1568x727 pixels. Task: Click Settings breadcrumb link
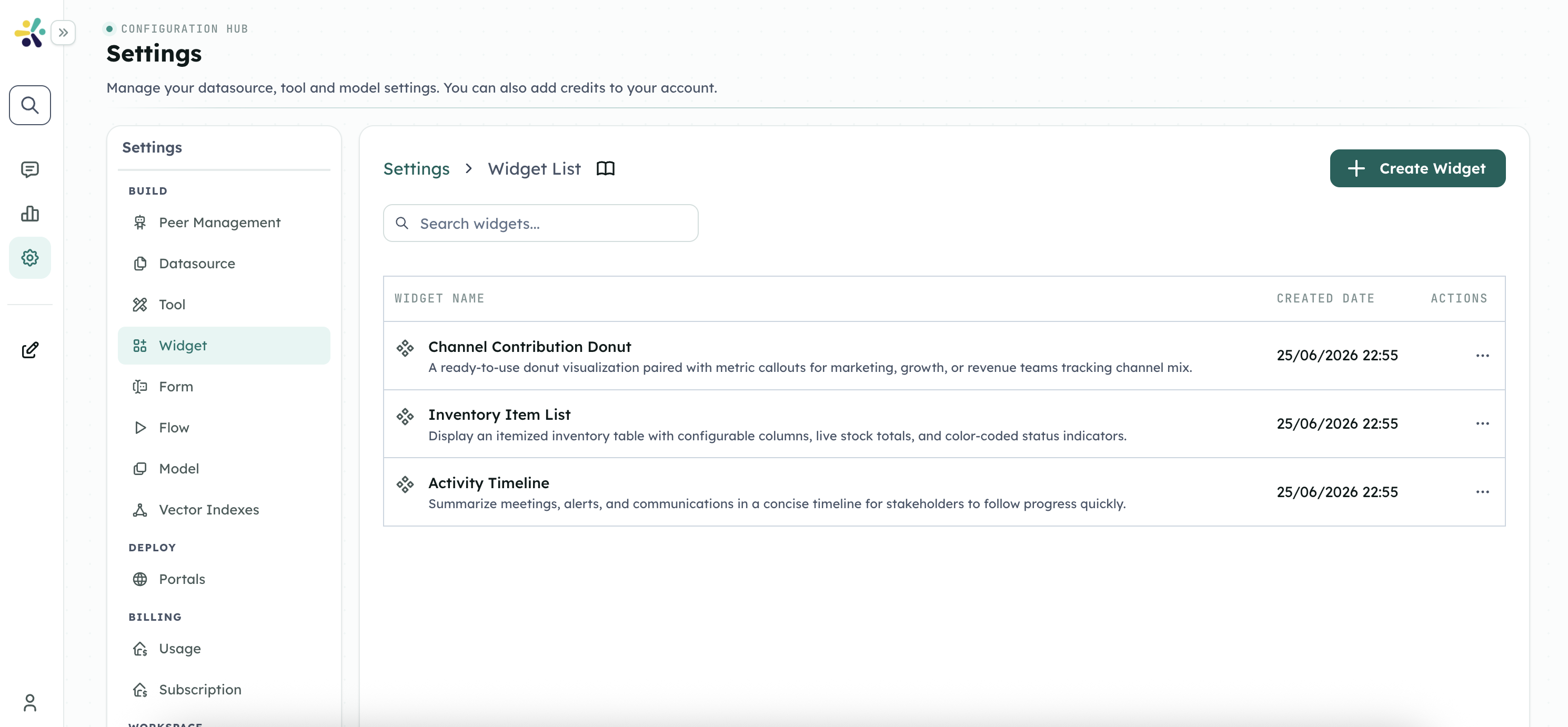[x=416, y=168]
